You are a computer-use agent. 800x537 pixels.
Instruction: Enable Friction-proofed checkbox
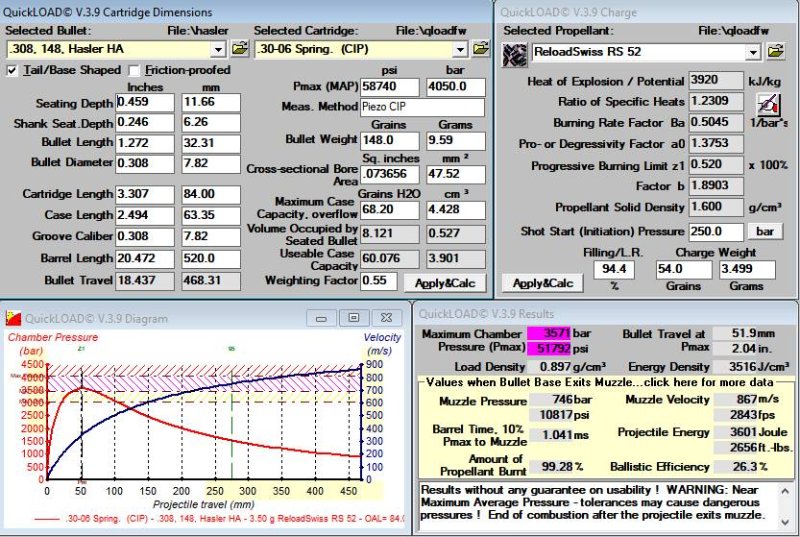click(x=134, y=70)
